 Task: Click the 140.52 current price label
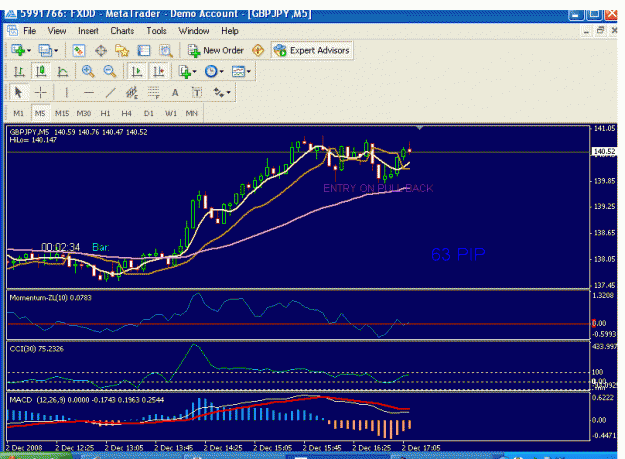pos(604,151)
